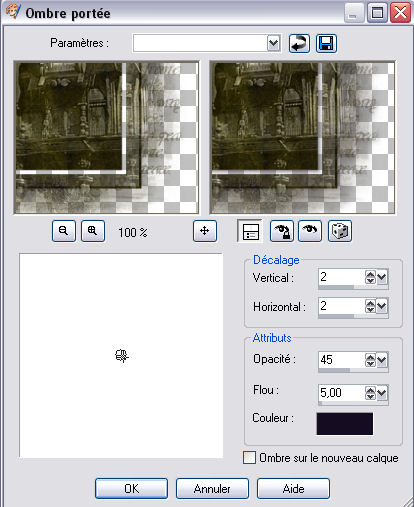
Task: Open the Paramètres presets dropdown
Action: click(x=273, y=43)
